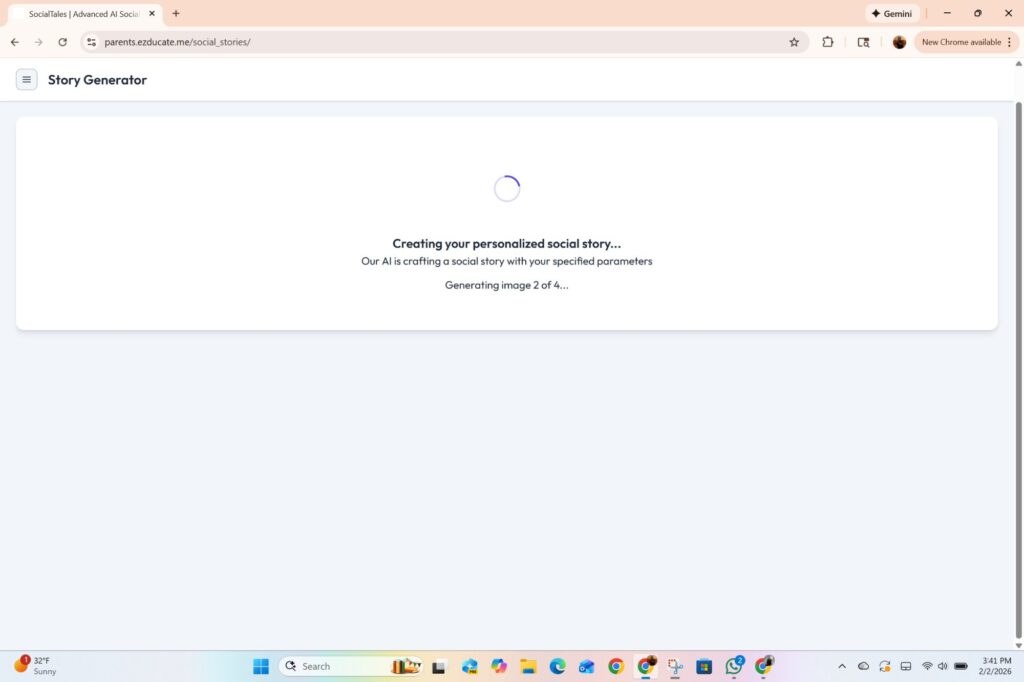Open Snipping Tool from the taskbar

pyautogui.click(x=675, y=666)
